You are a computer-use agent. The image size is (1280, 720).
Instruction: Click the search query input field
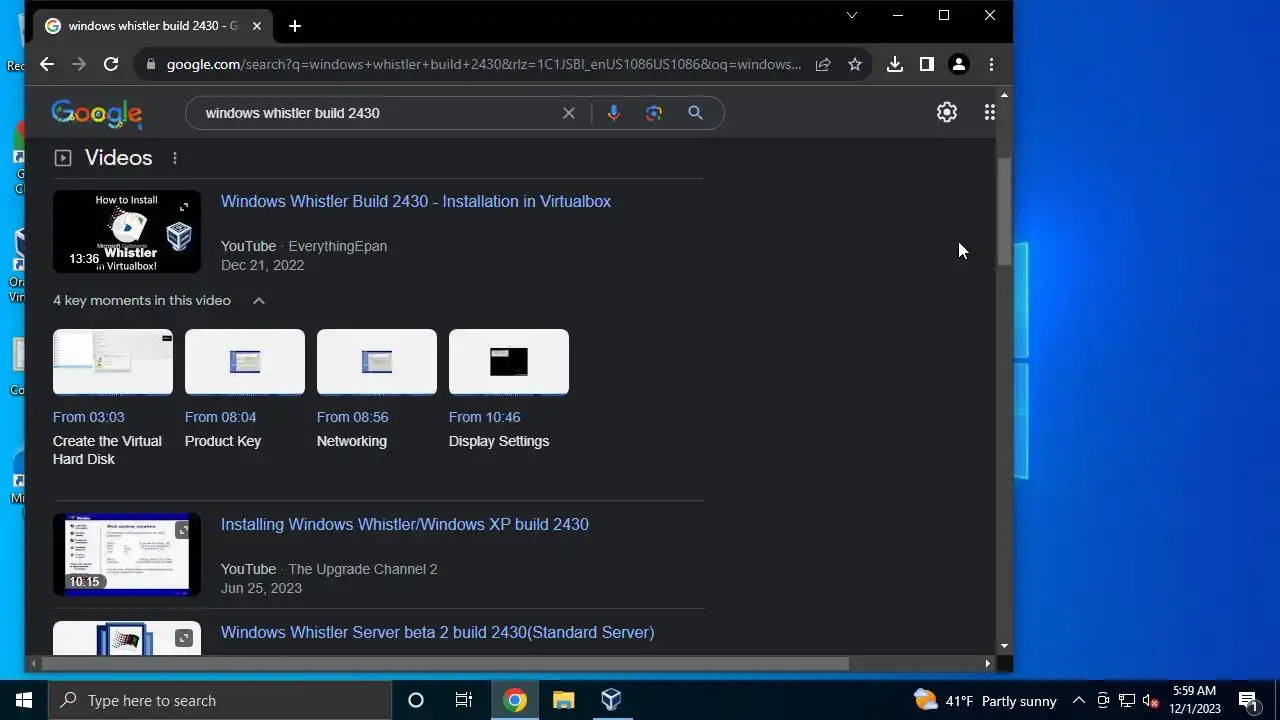(x=380, y=113)
